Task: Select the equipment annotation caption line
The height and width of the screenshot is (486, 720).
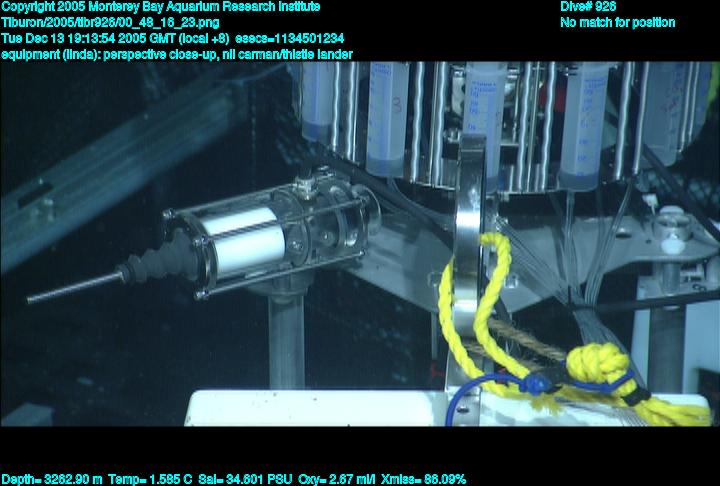Action: click(176, 54)
